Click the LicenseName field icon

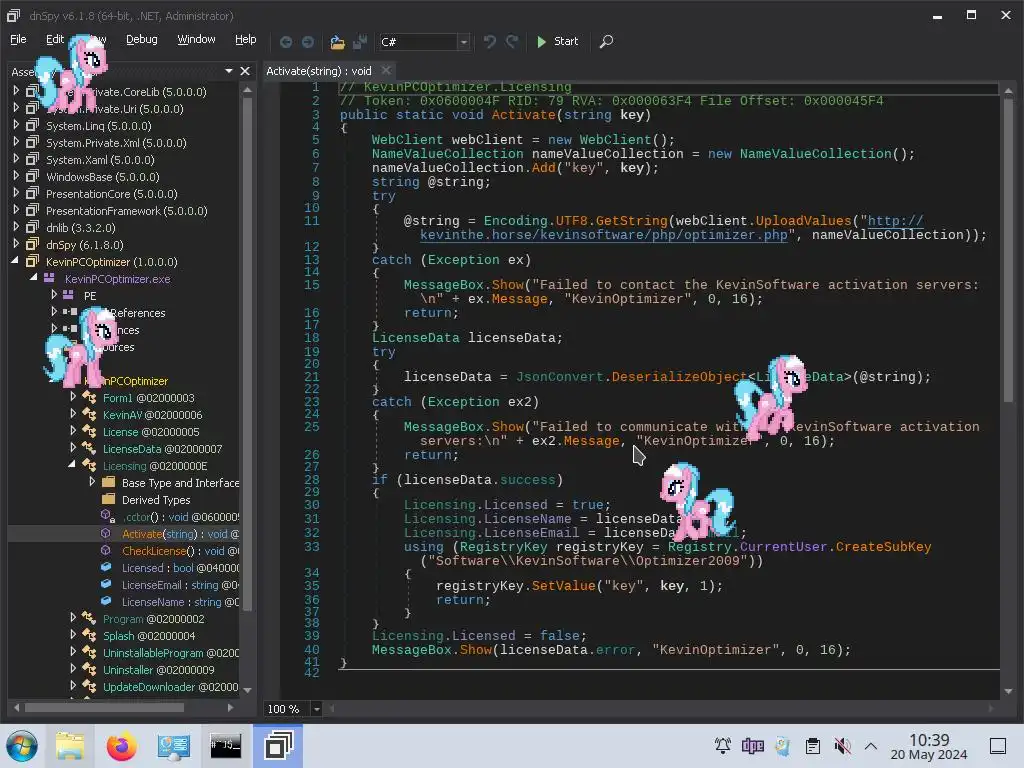click(x=106, y=601)
